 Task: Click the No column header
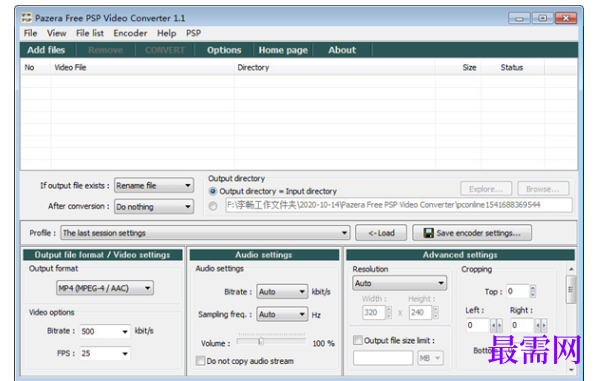(x=36, y=68)
